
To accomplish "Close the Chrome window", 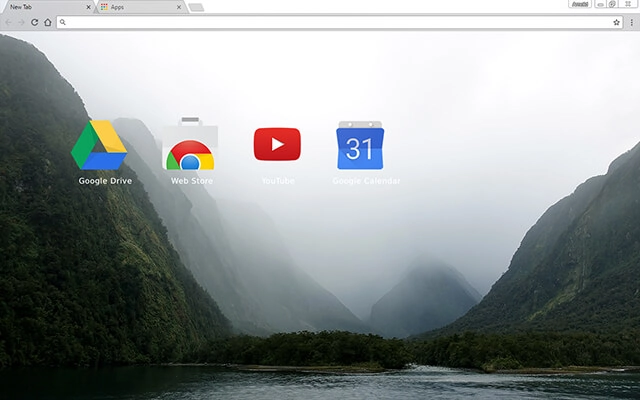I will [x=628, y=4].
